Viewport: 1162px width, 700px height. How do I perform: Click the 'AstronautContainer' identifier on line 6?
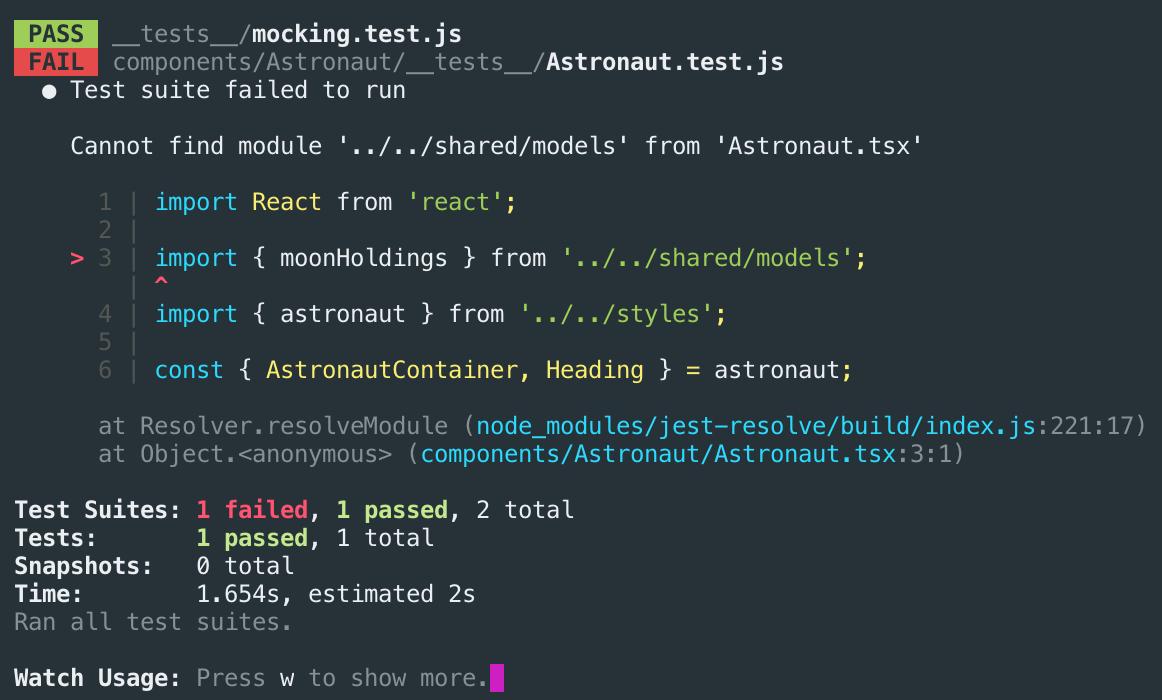pos(391,370)
